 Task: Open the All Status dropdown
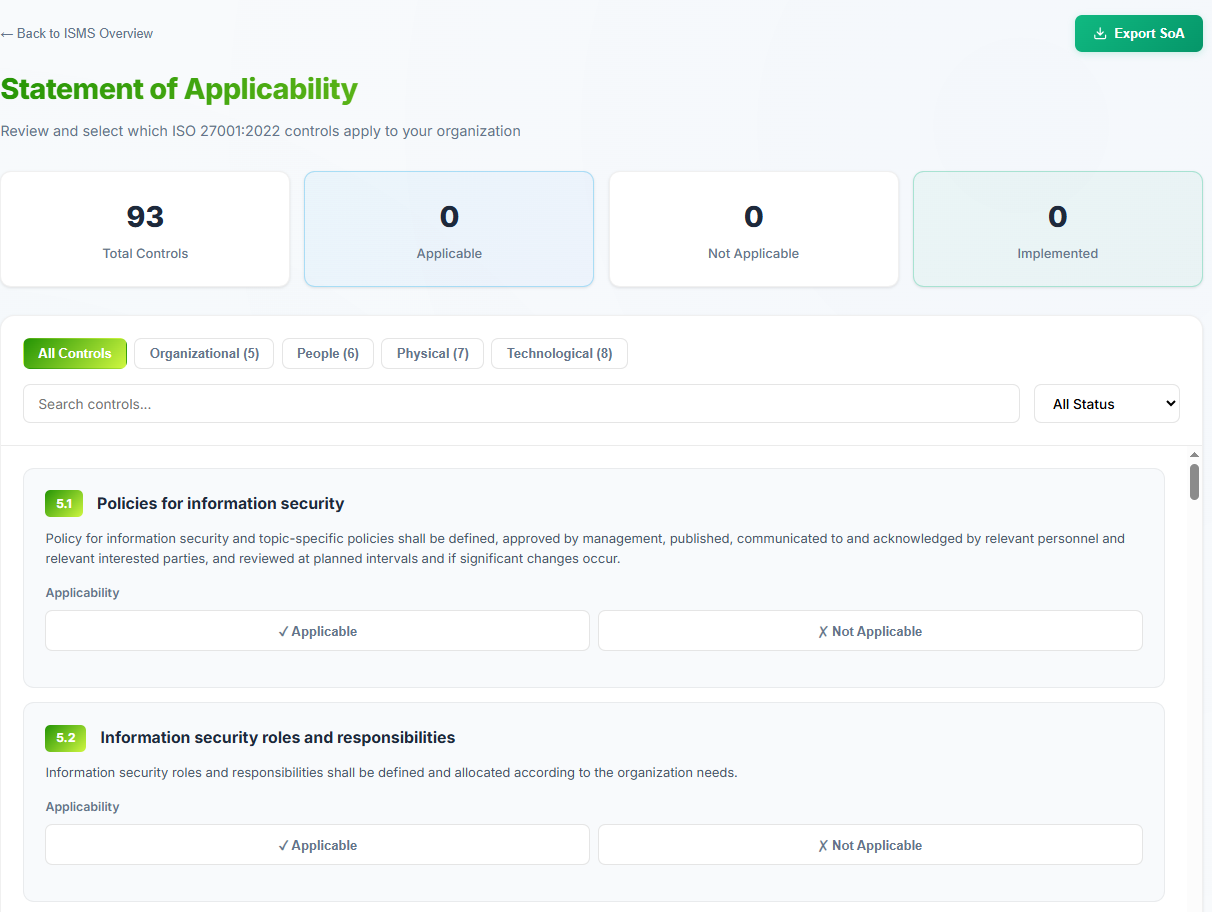click(1106, 403)
